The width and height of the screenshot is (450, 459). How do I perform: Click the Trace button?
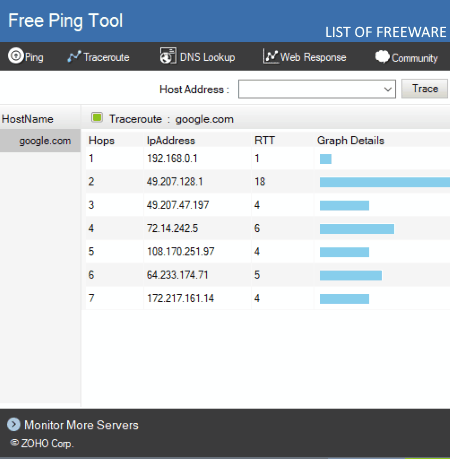pyautogui.click(x=424, y=89)
